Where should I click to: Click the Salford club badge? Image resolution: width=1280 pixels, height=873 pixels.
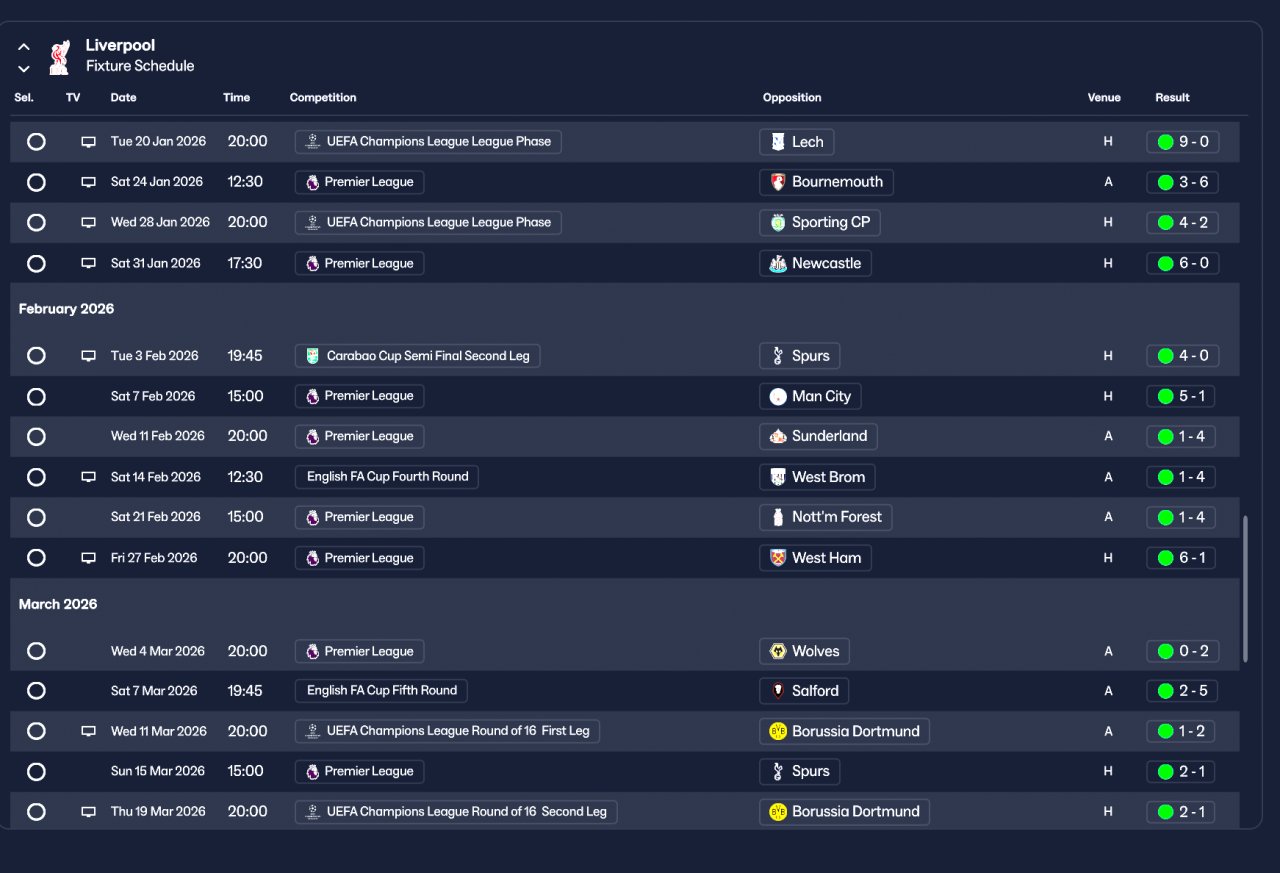pyautogui.click(x=778, y=691)
